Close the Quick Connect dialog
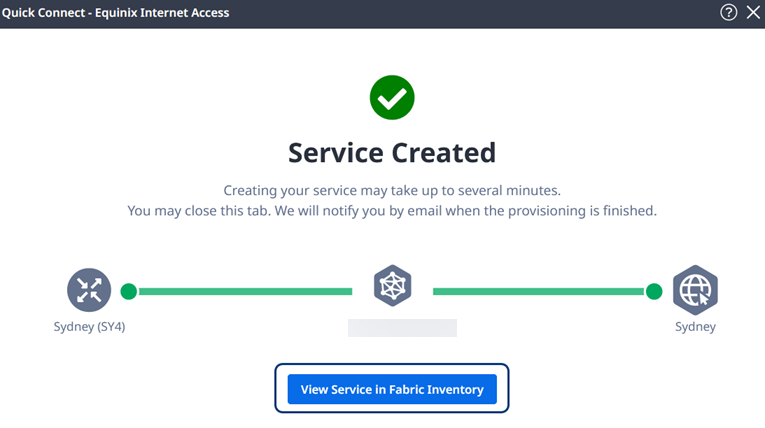 753,12
